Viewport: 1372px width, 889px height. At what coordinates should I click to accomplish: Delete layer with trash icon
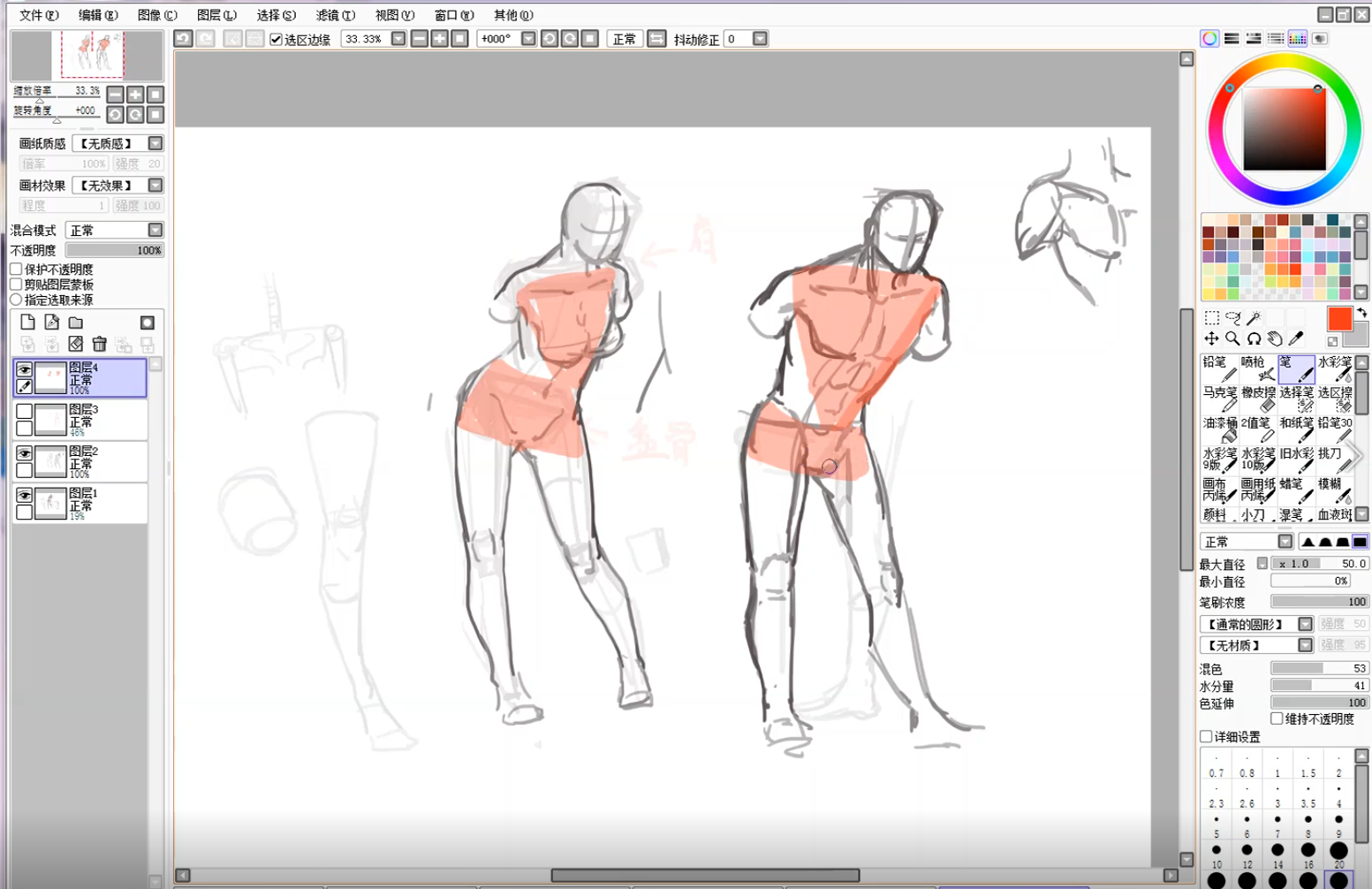point(100,344)
